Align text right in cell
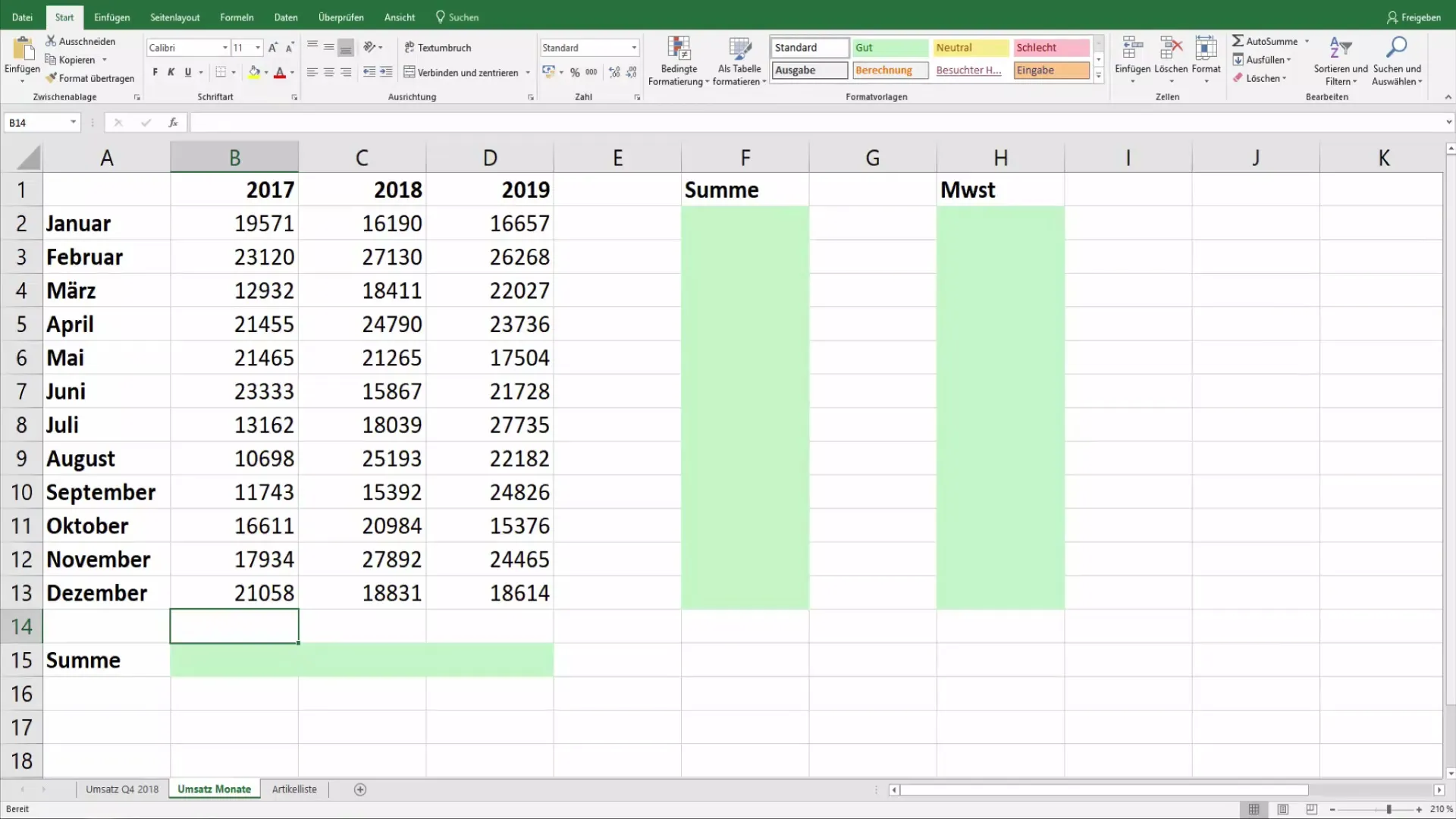The image size is (1456, 819). (x=346, y=72)
